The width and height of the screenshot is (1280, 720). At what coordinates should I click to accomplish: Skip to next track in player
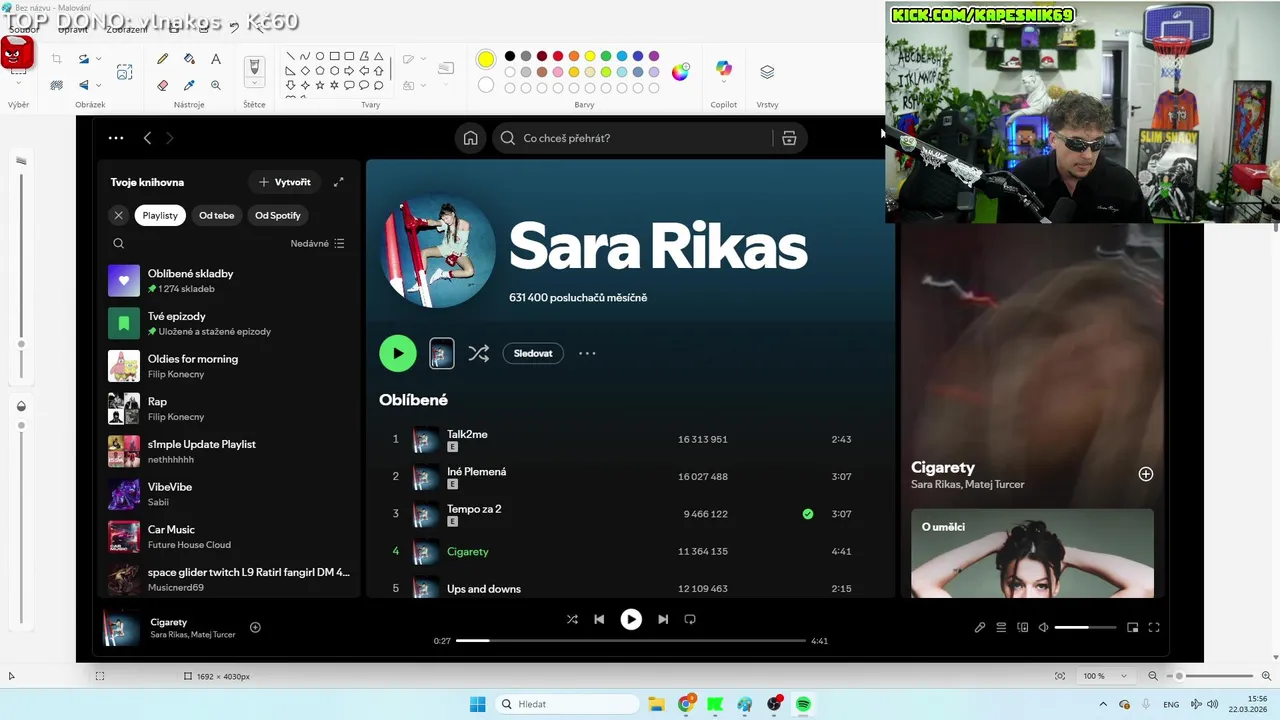pos(663,619)
